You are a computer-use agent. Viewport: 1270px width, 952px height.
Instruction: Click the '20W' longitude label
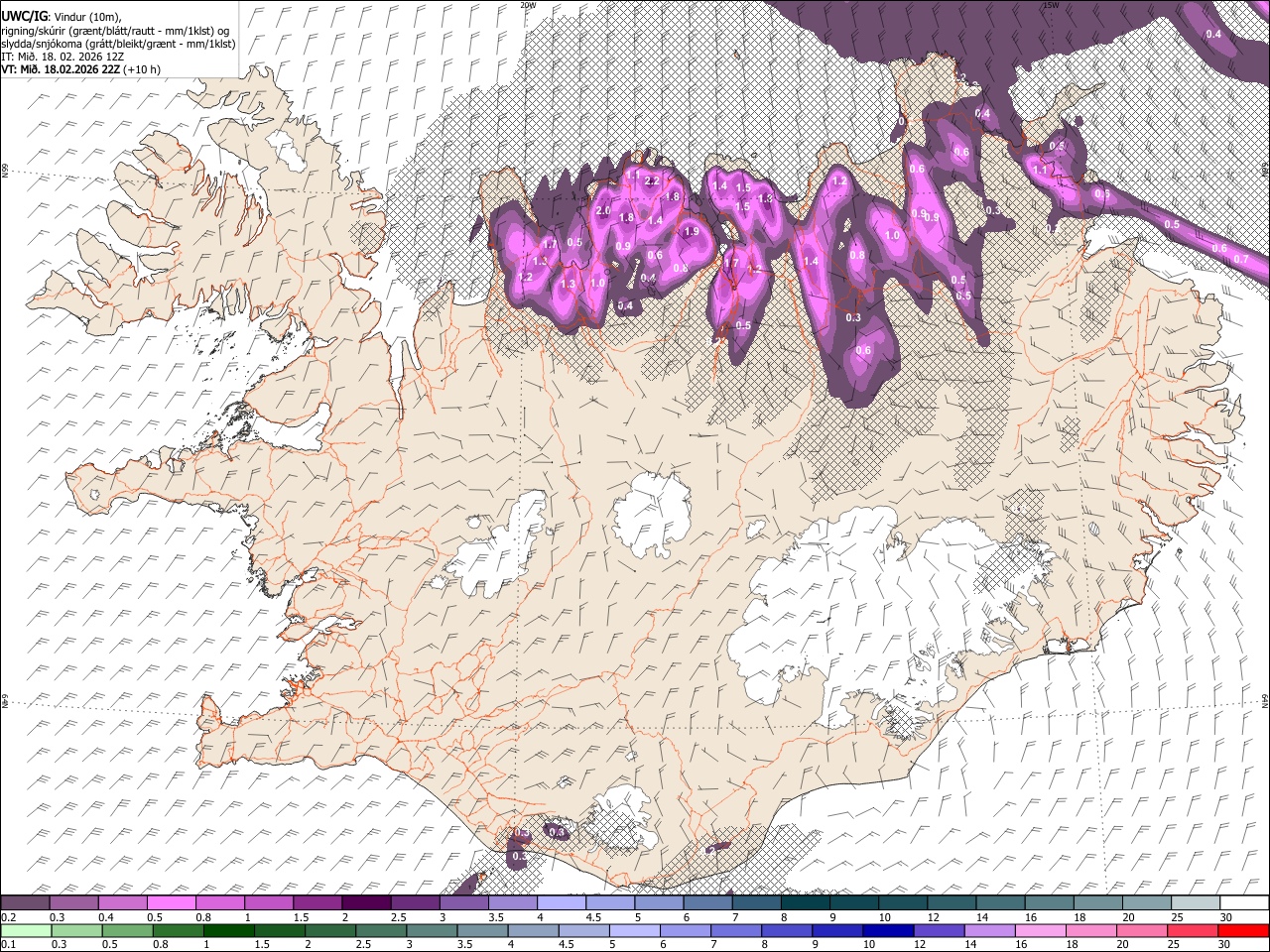click(x=528, y=5)
